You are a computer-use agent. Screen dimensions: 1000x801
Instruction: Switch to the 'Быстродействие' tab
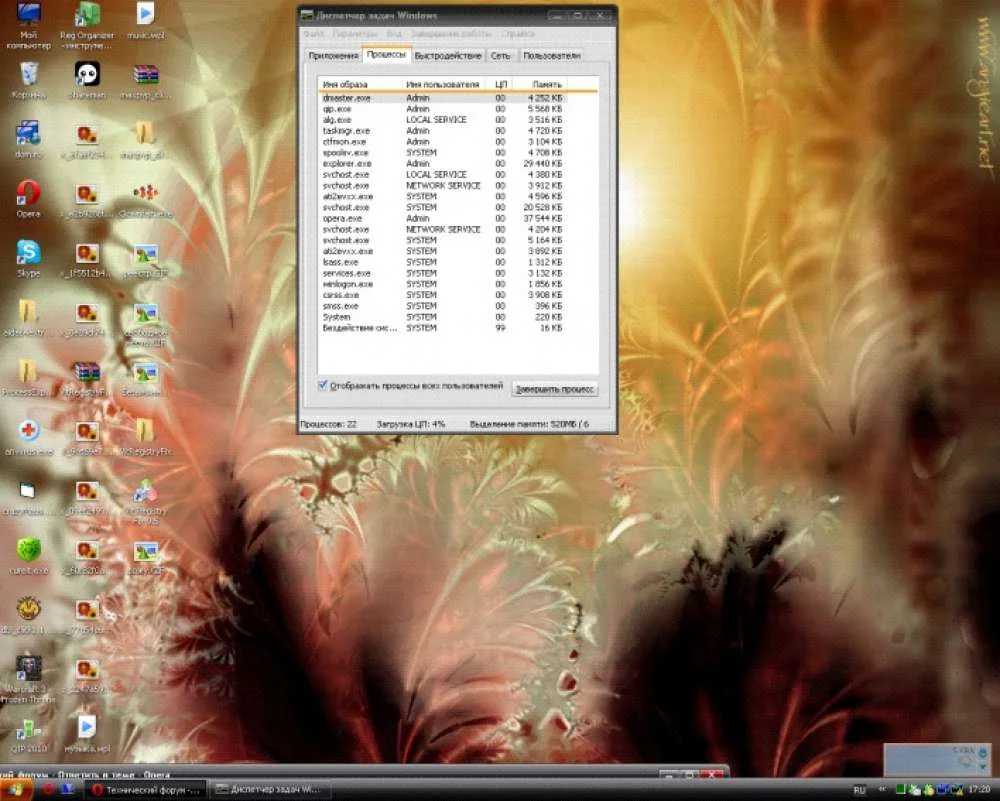(x=448, y=56)
